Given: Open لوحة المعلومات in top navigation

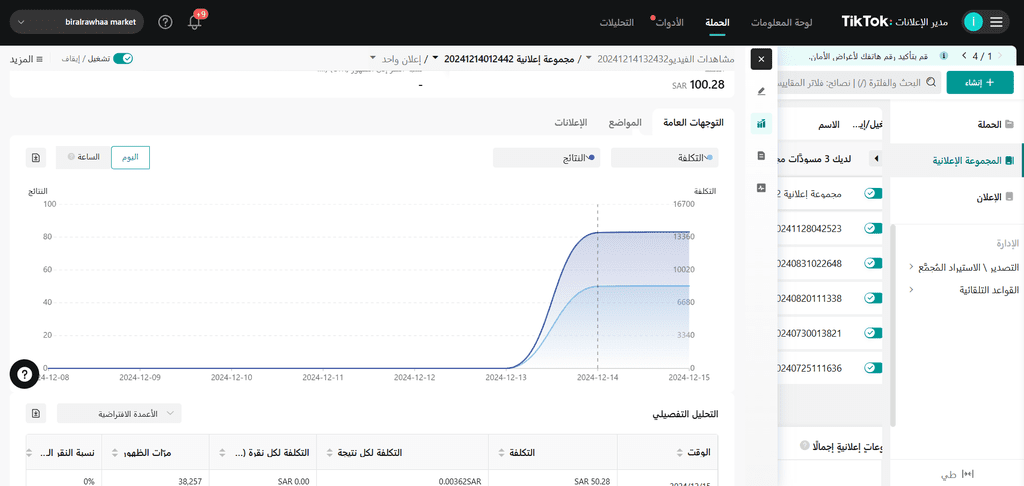Looking at the screenshot, I should pyautogui.click(x=782, y=23).
